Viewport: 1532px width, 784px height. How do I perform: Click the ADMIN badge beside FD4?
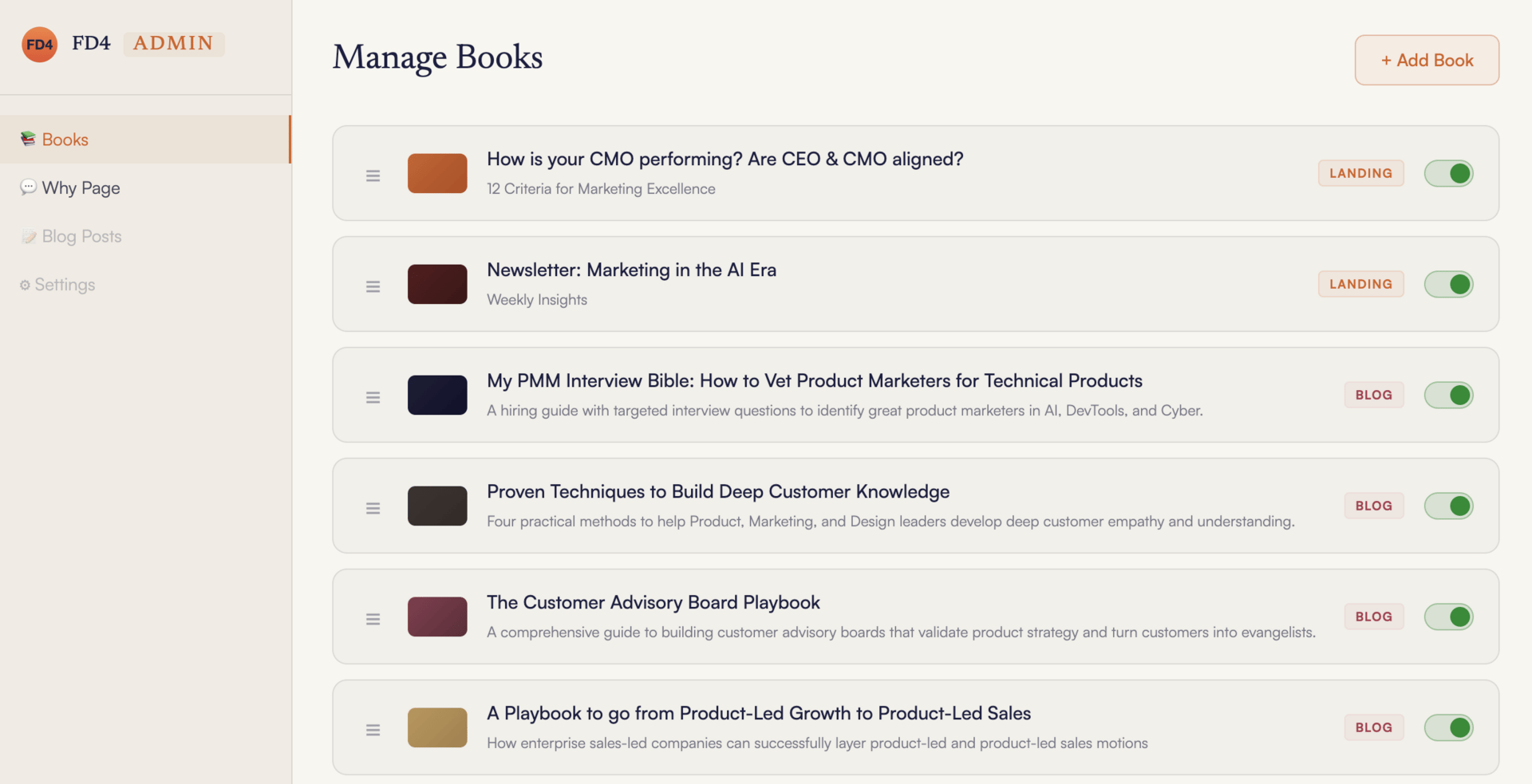point(173,43)
